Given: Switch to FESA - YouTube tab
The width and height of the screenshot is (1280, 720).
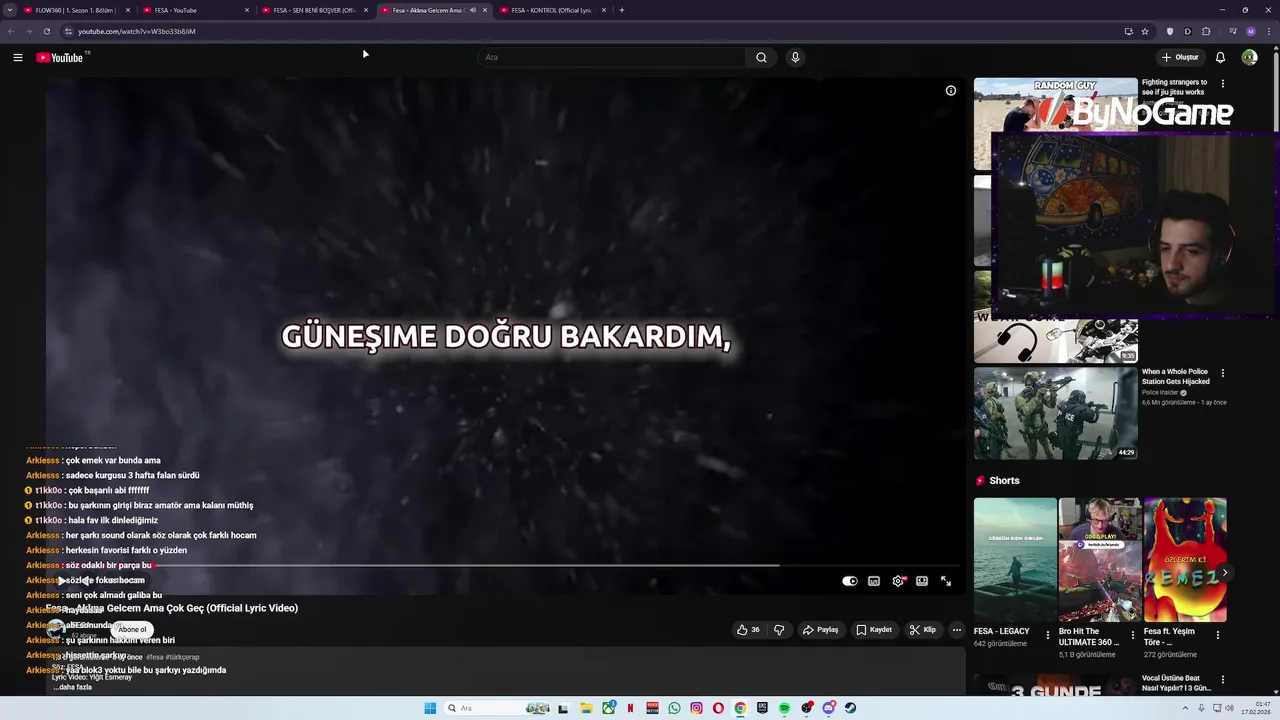Looking at the screenshot, I should point(195,10).
